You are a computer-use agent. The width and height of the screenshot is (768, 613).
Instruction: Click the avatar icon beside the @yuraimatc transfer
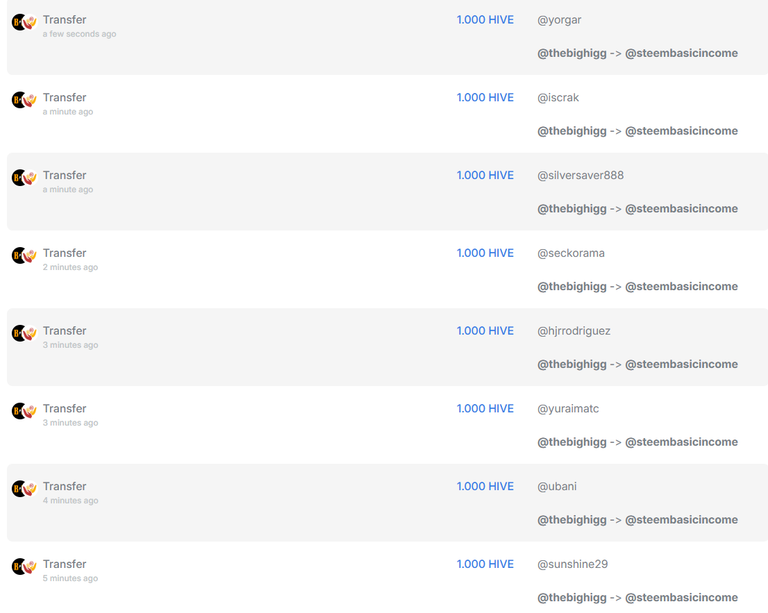coord(24,411)
